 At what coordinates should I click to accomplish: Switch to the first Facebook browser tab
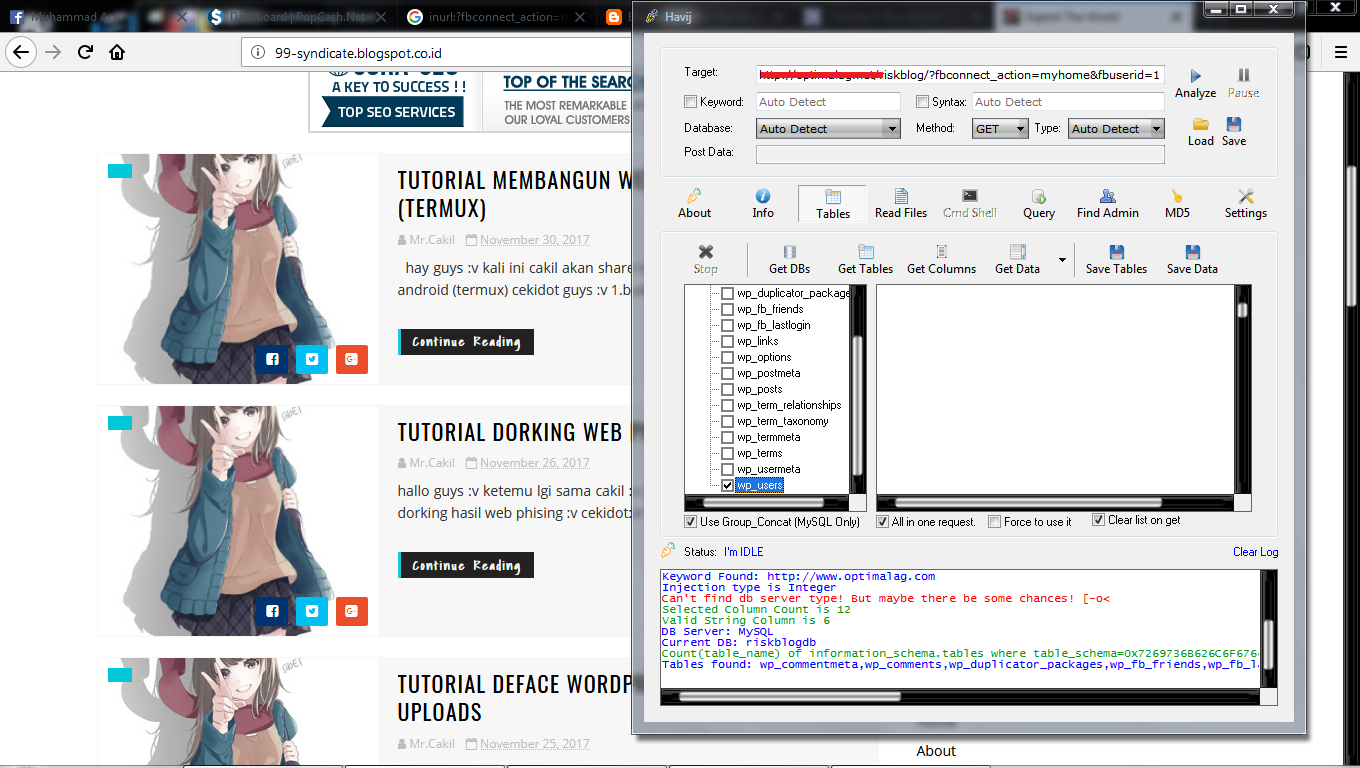[x=98, y=17]
